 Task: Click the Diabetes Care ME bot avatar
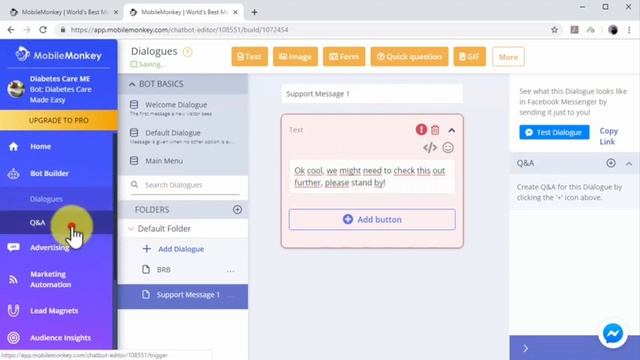tap(16, 89)
